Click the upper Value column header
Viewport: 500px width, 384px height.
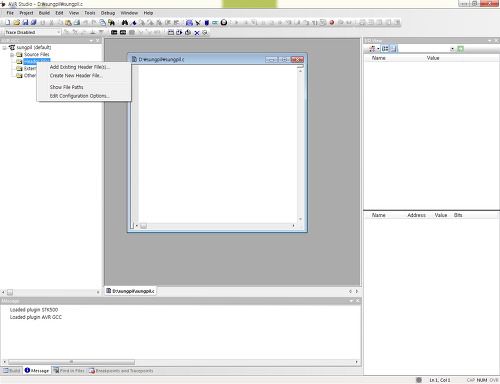[x=433, y=58]
